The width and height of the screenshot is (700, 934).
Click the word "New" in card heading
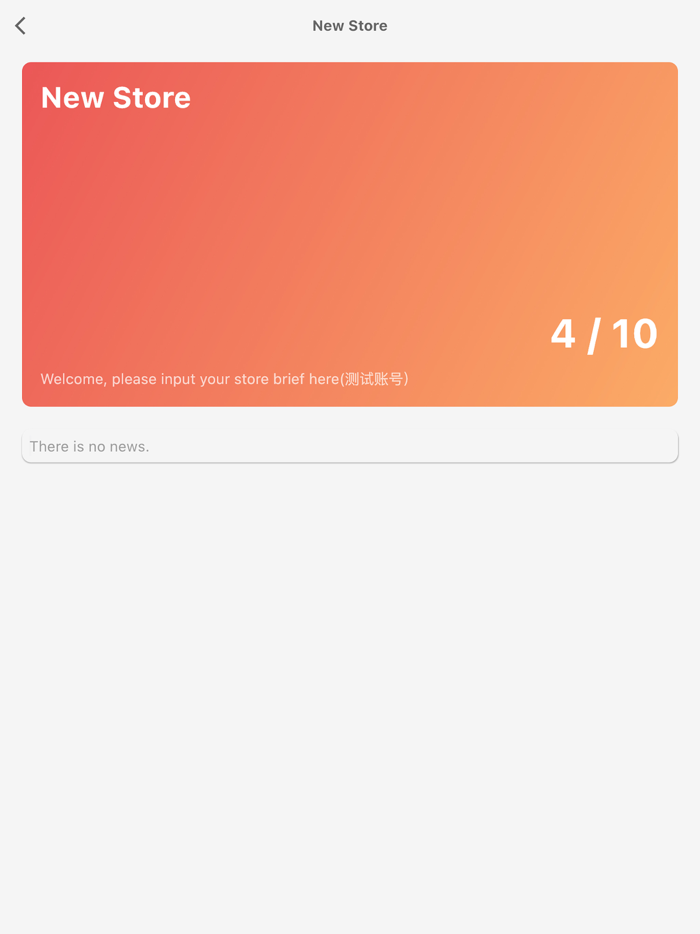tap(72, 98)
